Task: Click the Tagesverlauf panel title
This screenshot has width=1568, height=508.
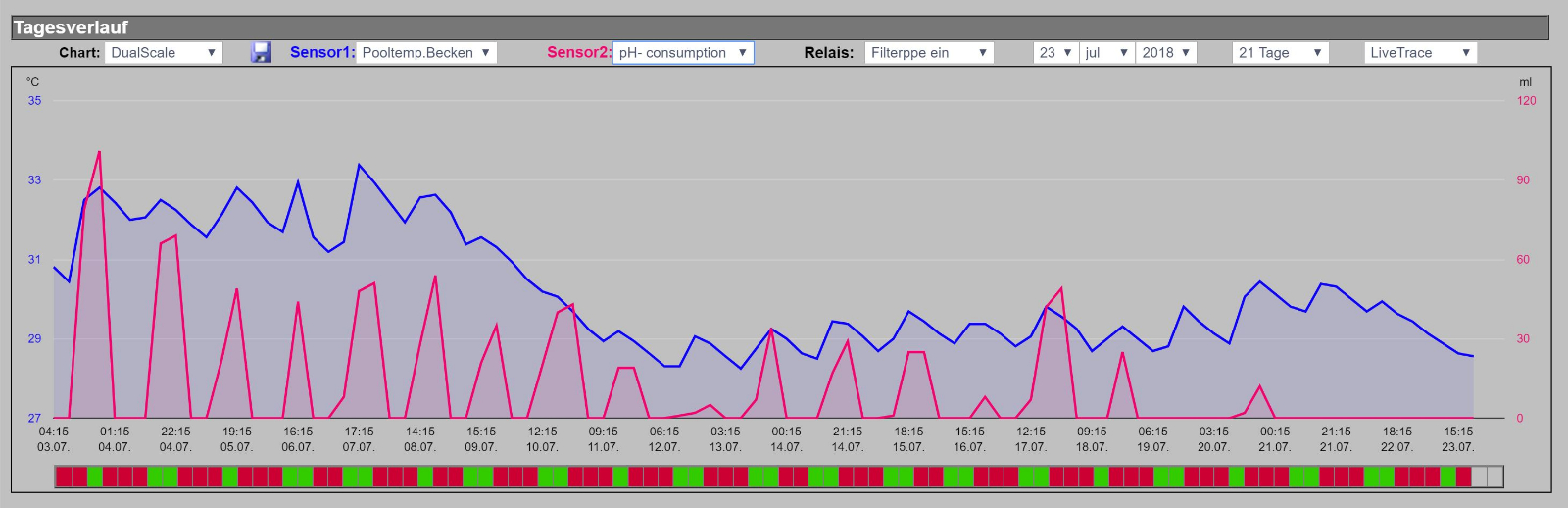Action: (x=71, y=27)
